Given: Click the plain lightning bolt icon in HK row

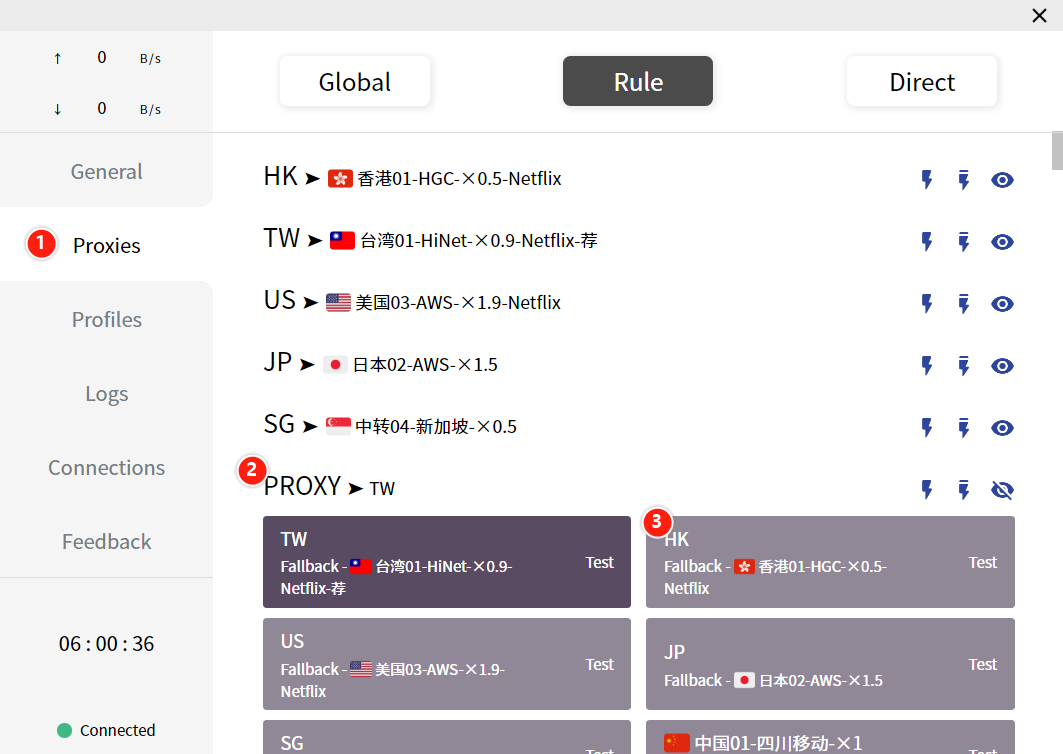Looking at the screenshot, I should 927,180.
